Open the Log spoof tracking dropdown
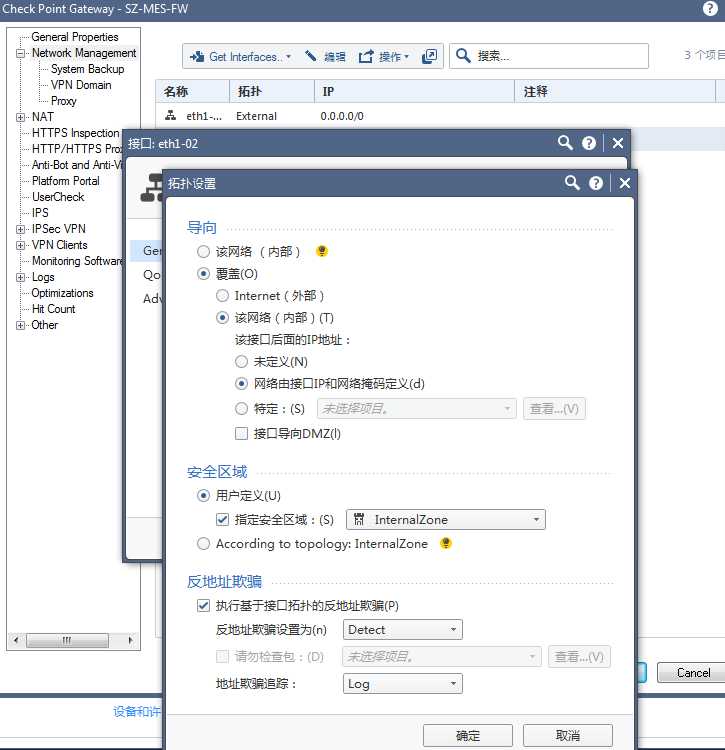725x750 pixels. 402,684
